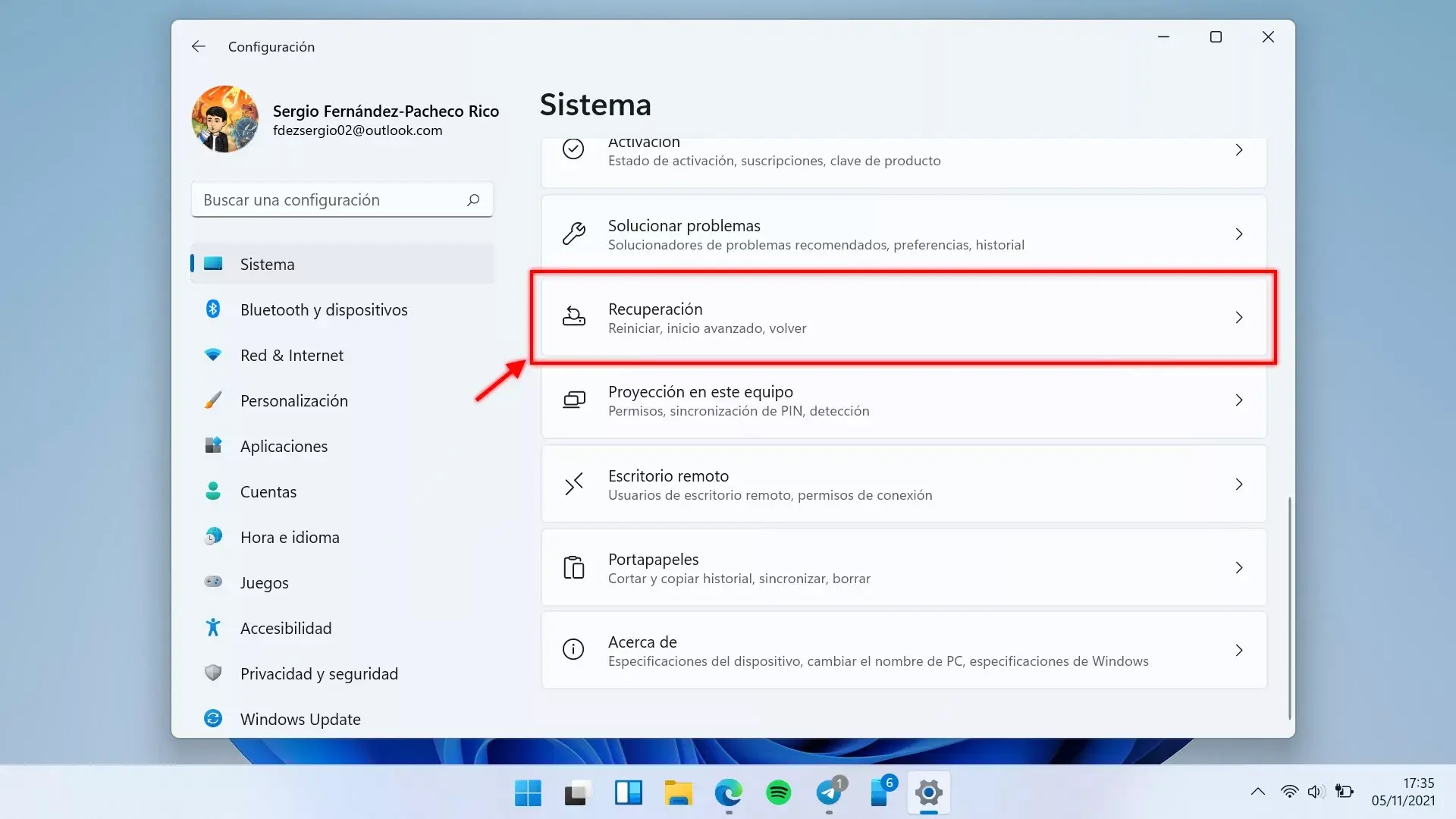Click the Wi-Fi icon in the system tray
The width and height of the screenshot is (1456, 819).
(1289, 791)
